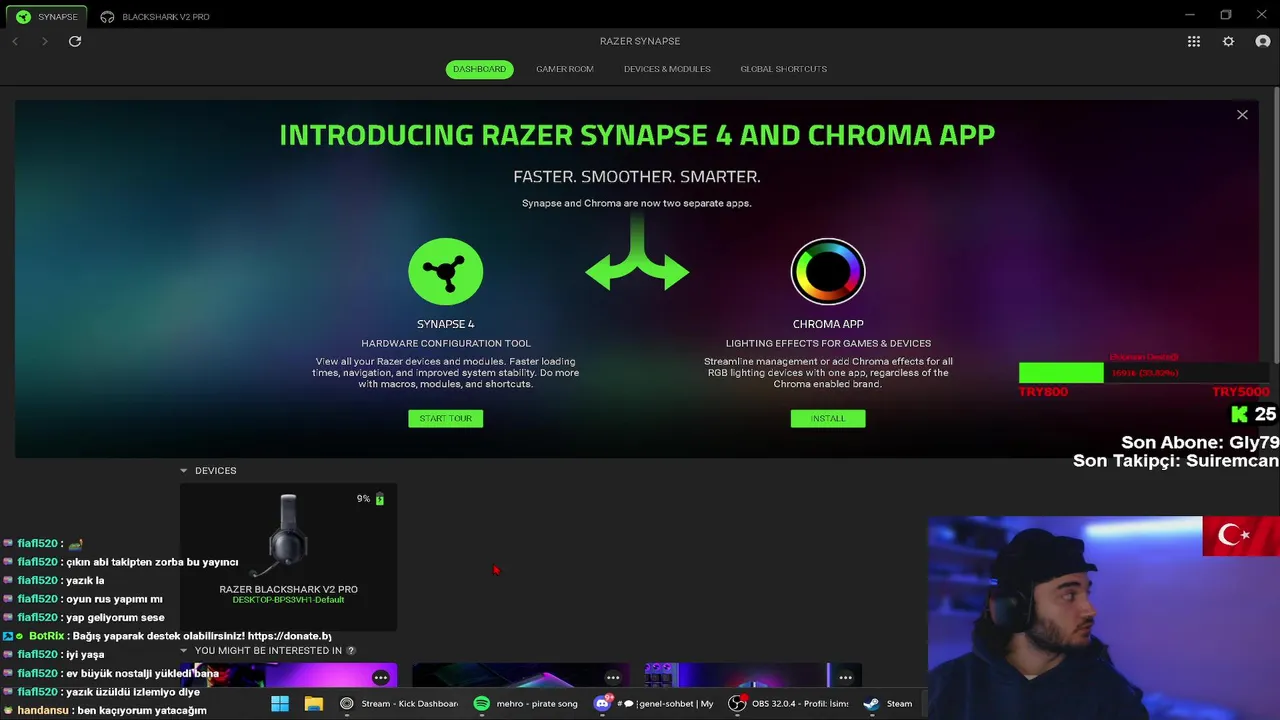Click the Start Tour button
This screenshot has width=1280, height=720.
point(445,418)
